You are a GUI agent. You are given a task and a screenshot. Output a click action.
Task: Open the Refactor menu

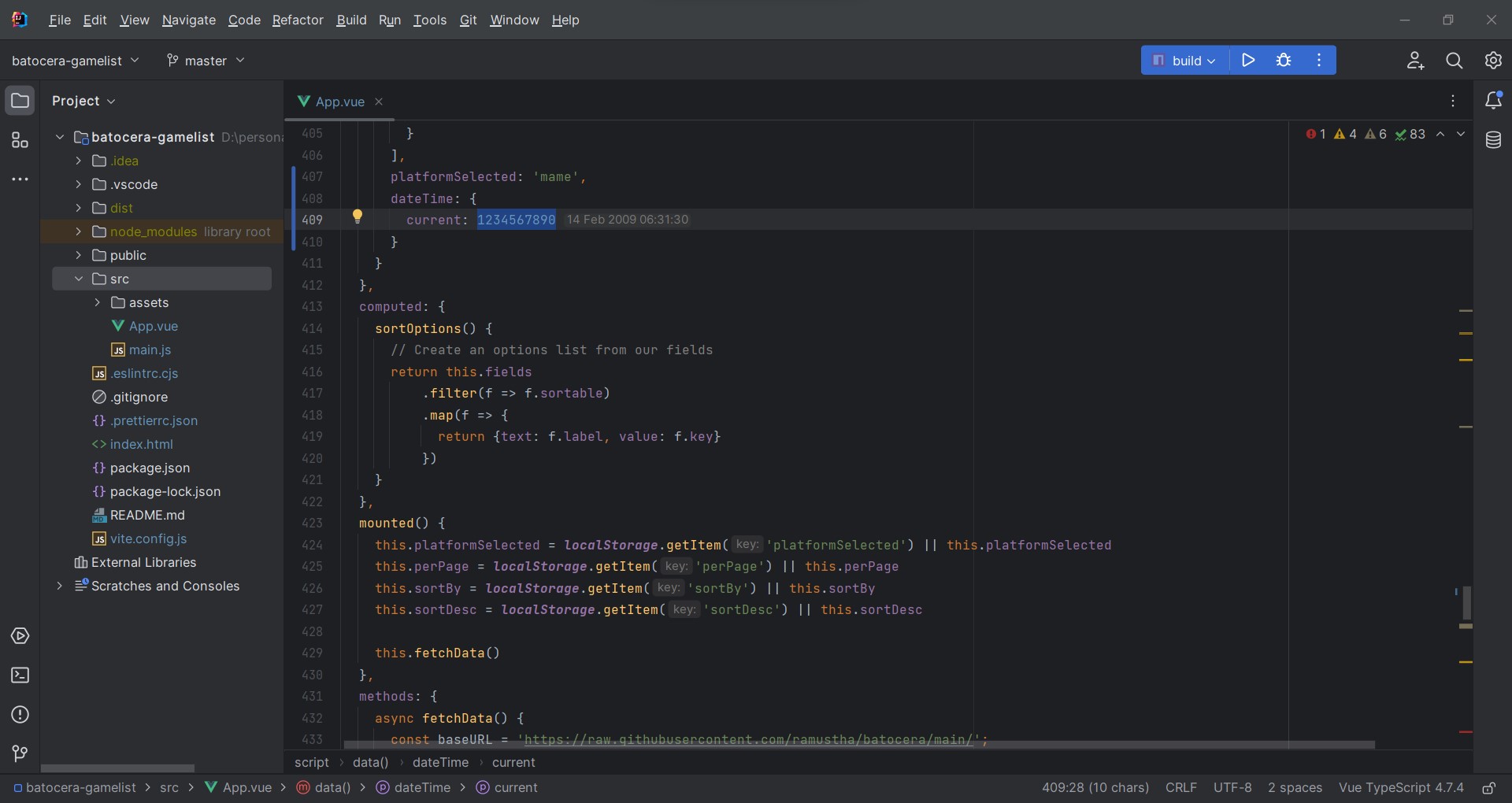coord(298,20)
